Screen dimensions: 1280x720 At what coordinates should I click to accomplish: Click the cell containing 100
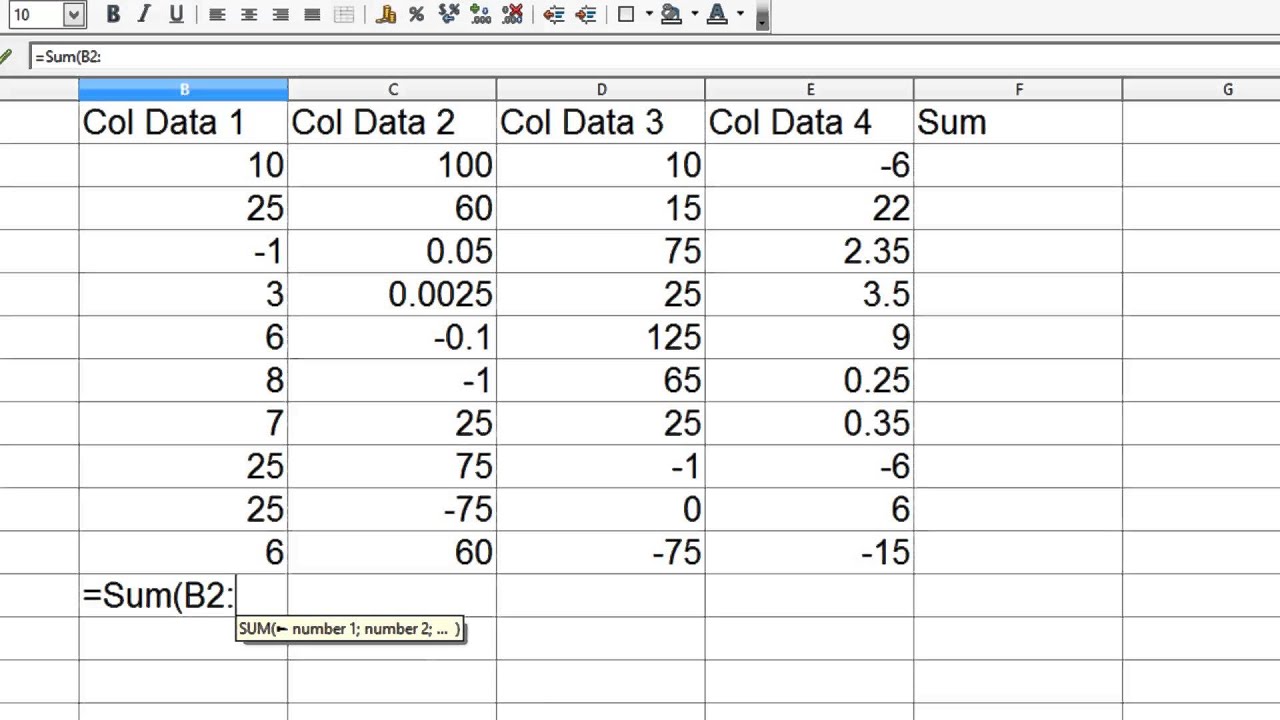click(x=392, y=165)
